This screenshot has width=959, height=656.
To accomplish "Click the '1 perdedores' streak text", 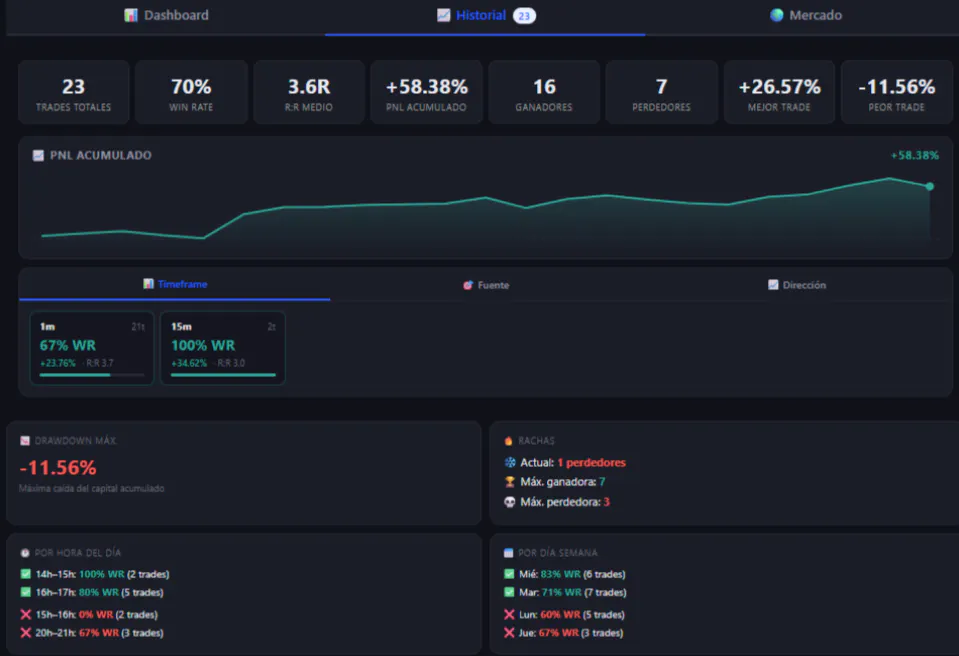I will (591, 462).
